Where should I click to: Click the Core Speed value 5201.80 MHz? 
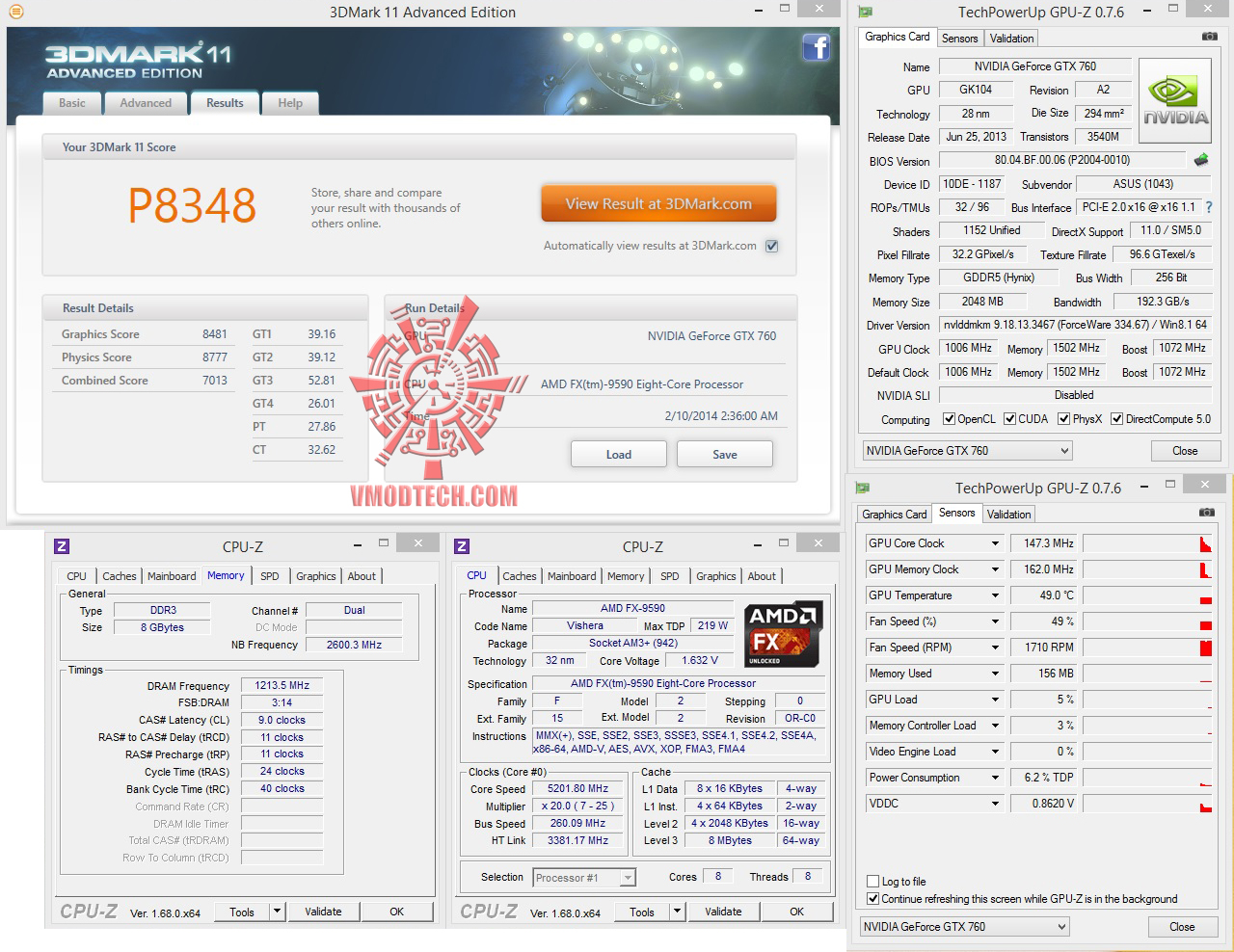click(x=578, y=788)
